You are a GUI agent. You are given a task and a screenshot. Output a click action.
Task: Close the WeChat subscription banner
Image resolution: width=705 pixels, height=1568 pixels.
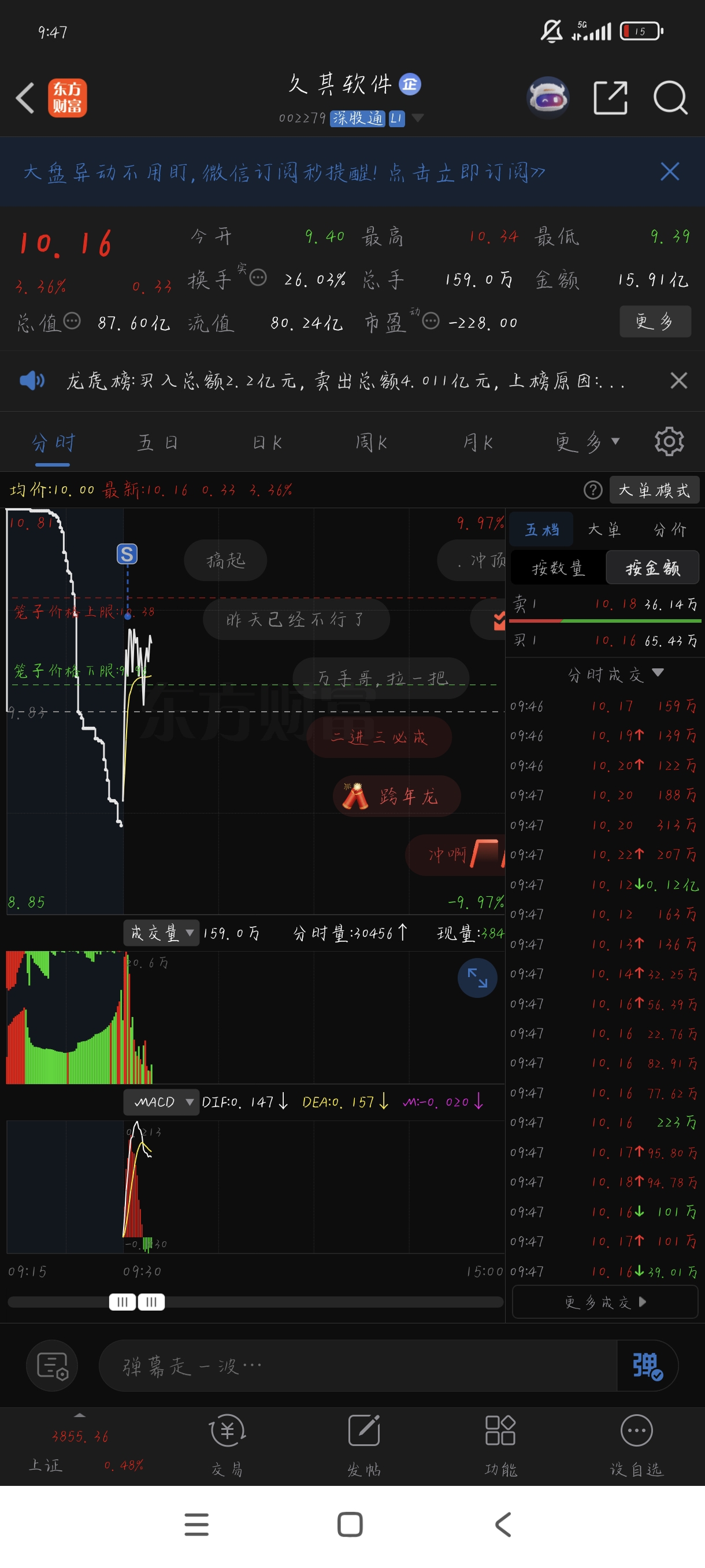pyautogui.click(x=670, y=172)
